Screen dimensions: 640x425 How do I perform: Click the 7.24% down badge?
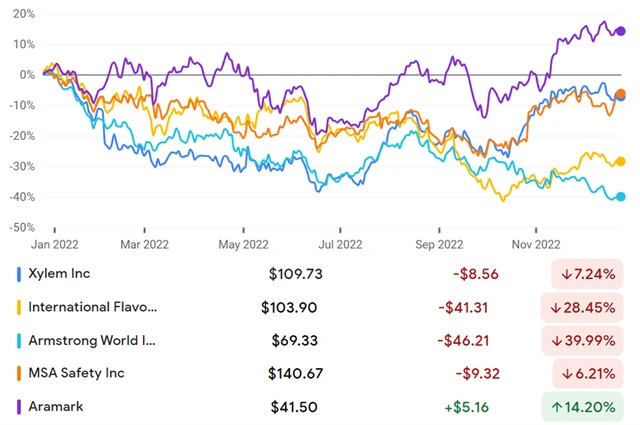point(588,273)
